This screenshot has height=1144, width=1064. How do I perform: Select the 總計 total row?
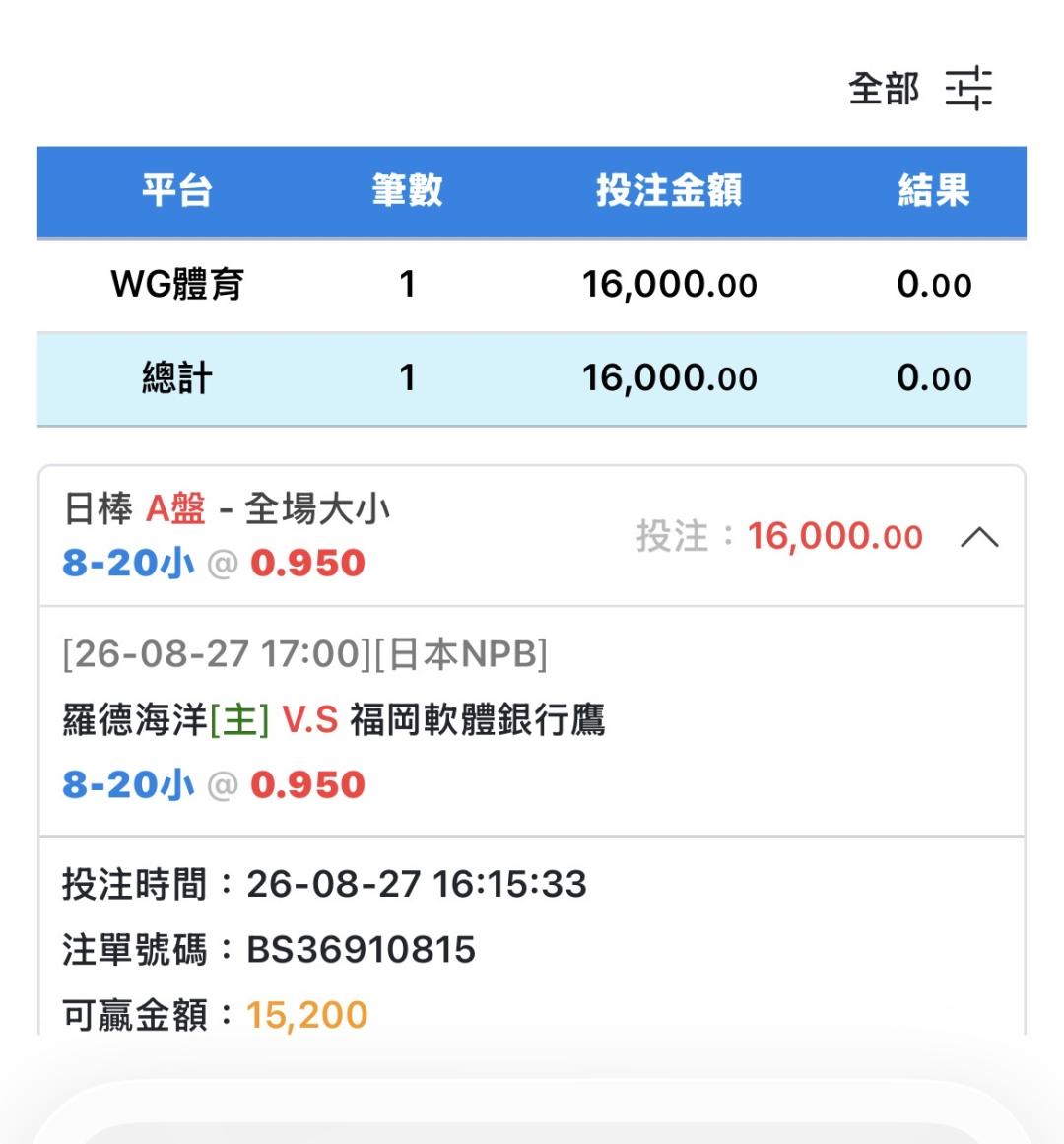coord(532,378)
